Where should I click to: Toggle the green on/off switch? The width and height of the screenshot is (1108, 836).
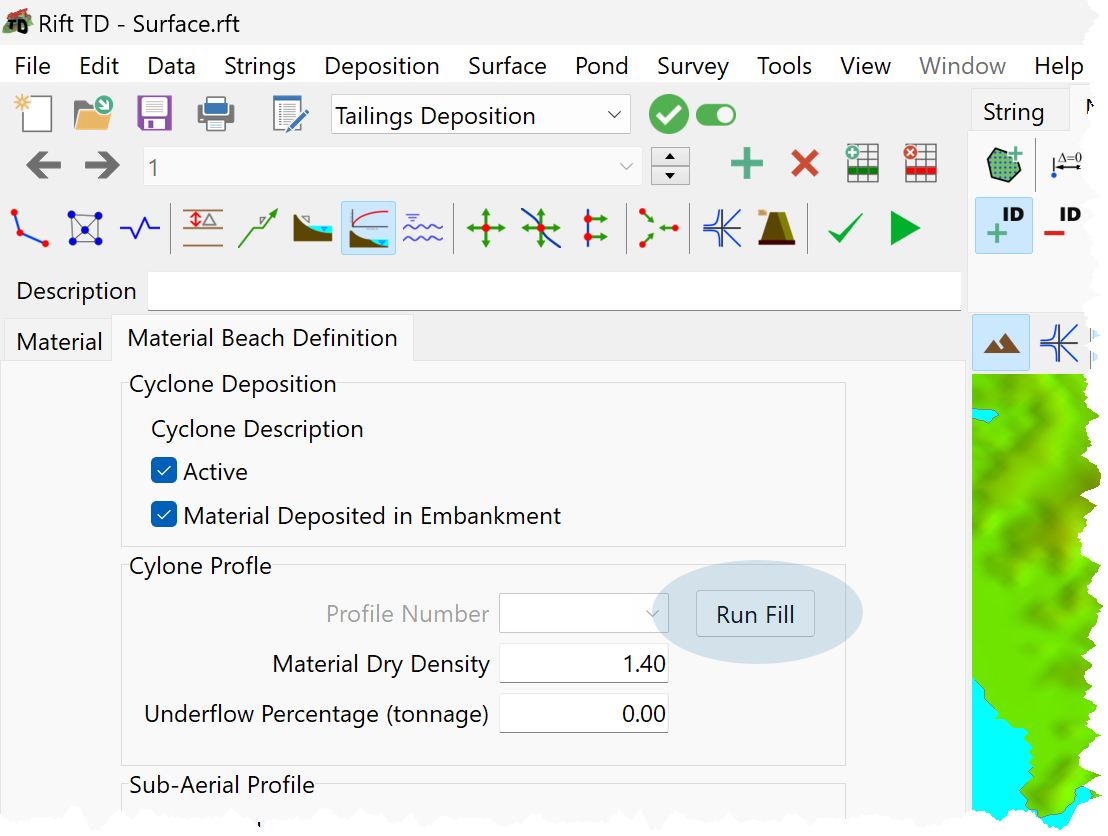tap(716, 114)
